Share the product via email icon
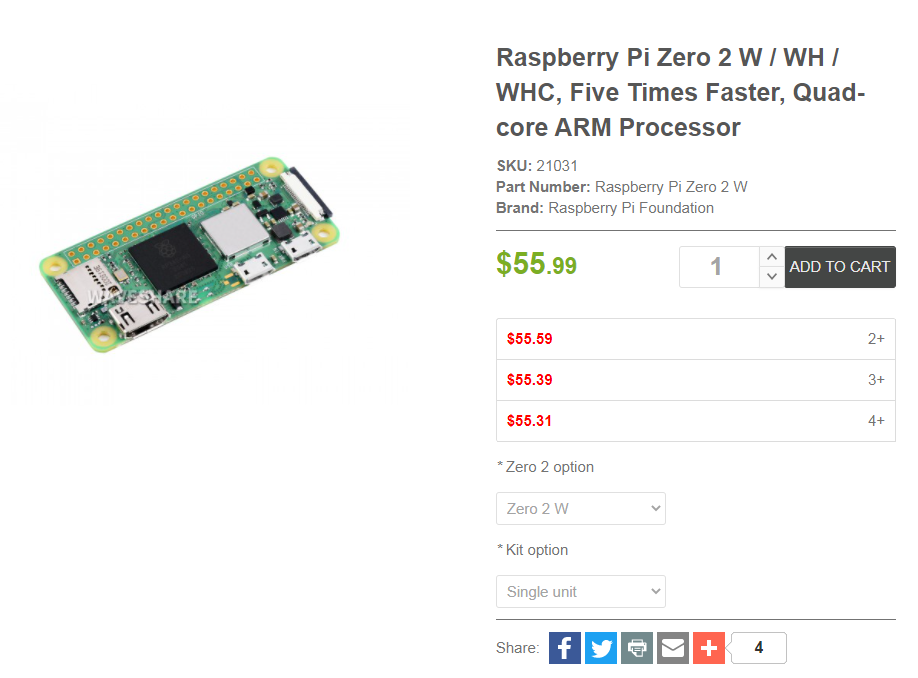This screenshot has height=678, width=918. [x=673, y=648]
